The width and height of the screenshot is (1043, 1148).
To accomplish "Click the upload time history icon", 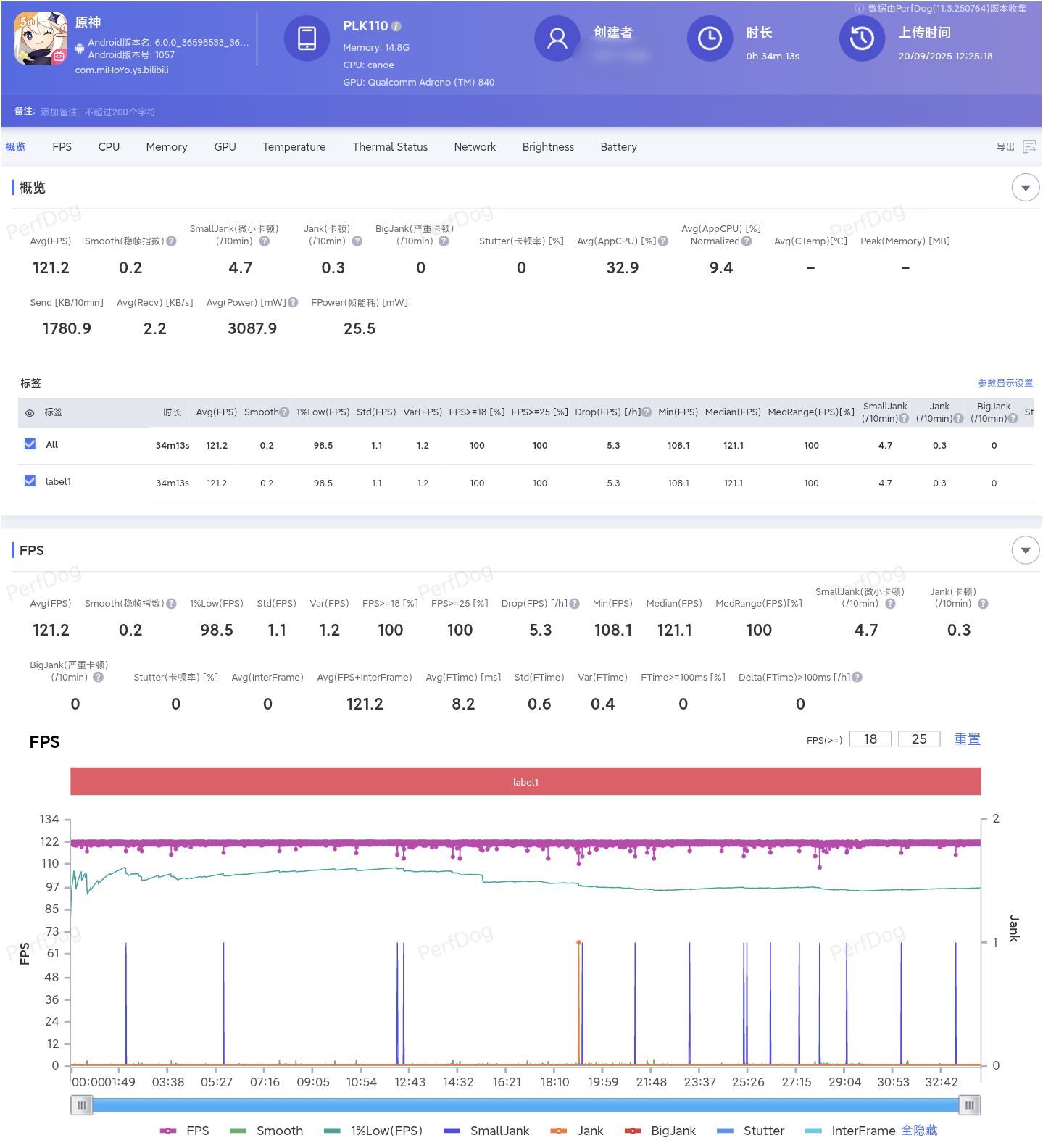I will pos(861,38).
